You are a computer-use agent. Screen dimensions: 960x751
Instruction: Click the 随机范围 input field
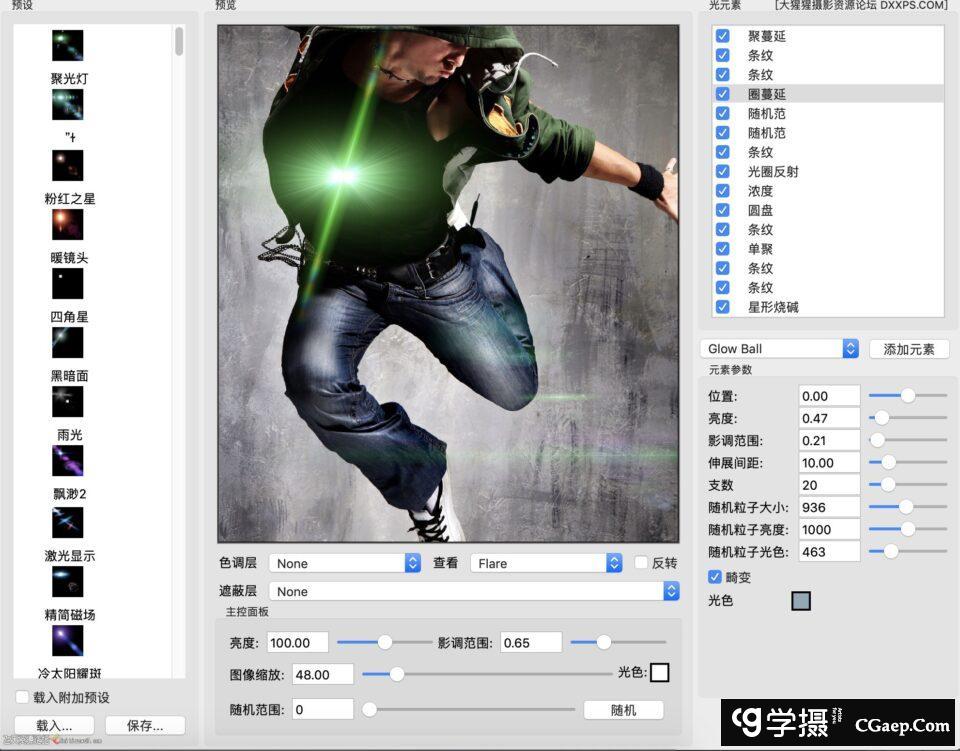[x=320, y=708]
